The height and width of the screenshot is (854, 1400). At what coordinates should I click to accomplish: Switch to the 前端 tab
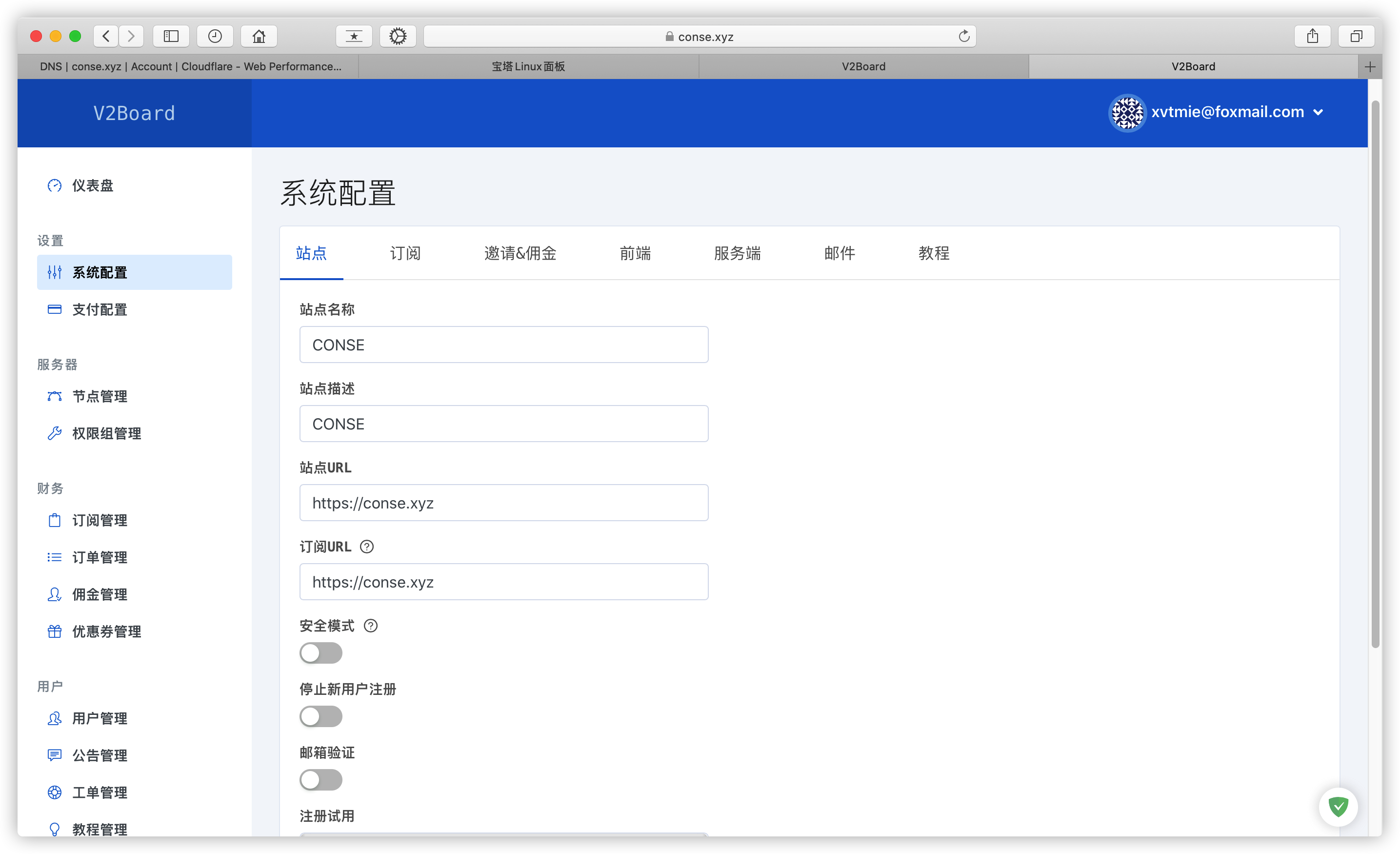(x=635, y=253)
